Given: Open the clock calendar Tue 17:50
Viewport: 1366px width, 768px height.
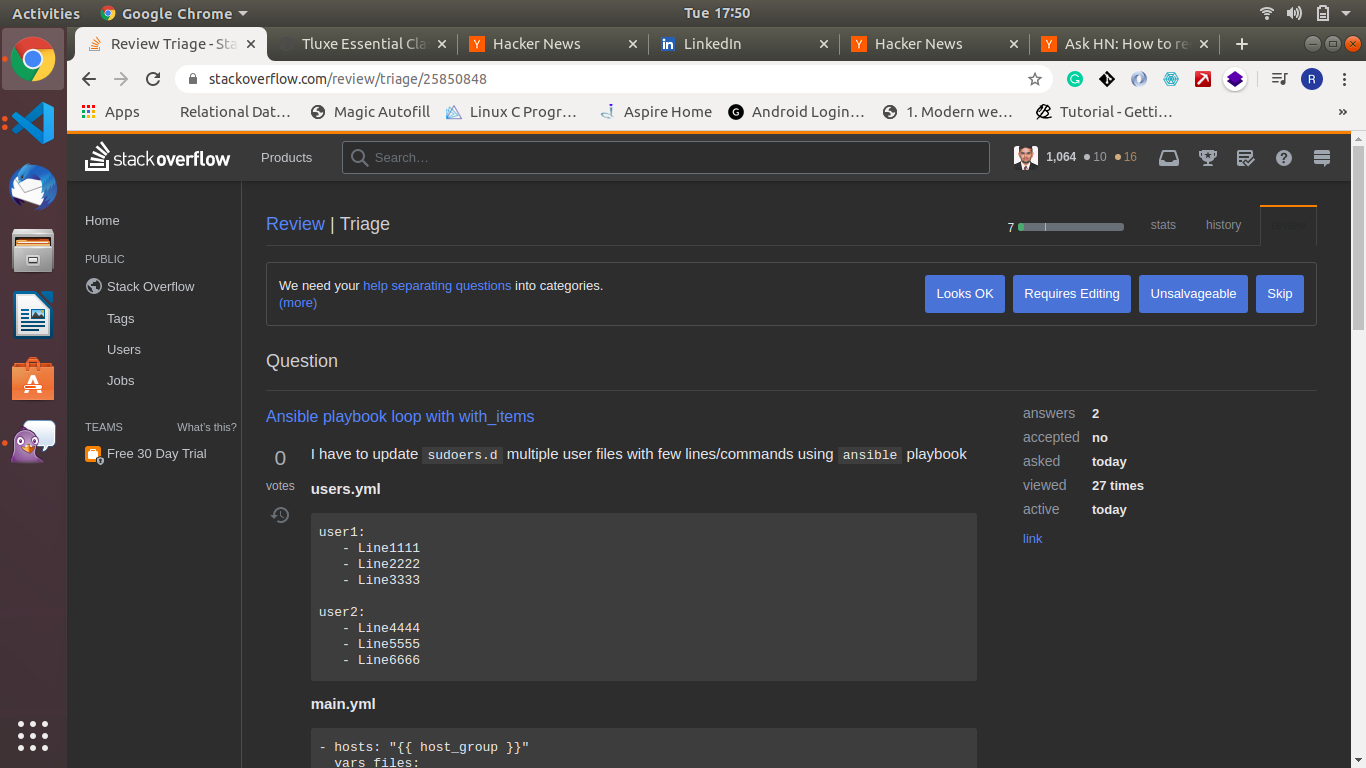Looking at the screenshot, I should [x=717, y=13].
